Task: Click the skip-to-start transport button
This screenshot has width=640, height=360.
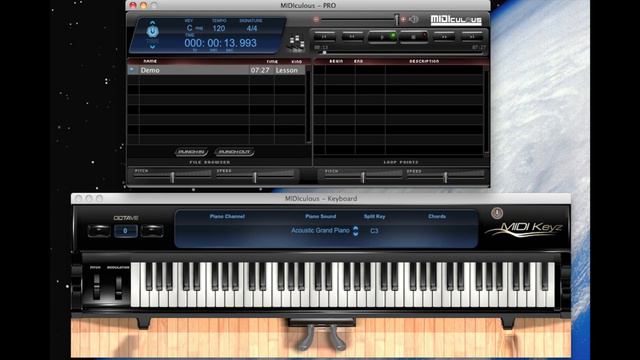Action: coord(324,37)
